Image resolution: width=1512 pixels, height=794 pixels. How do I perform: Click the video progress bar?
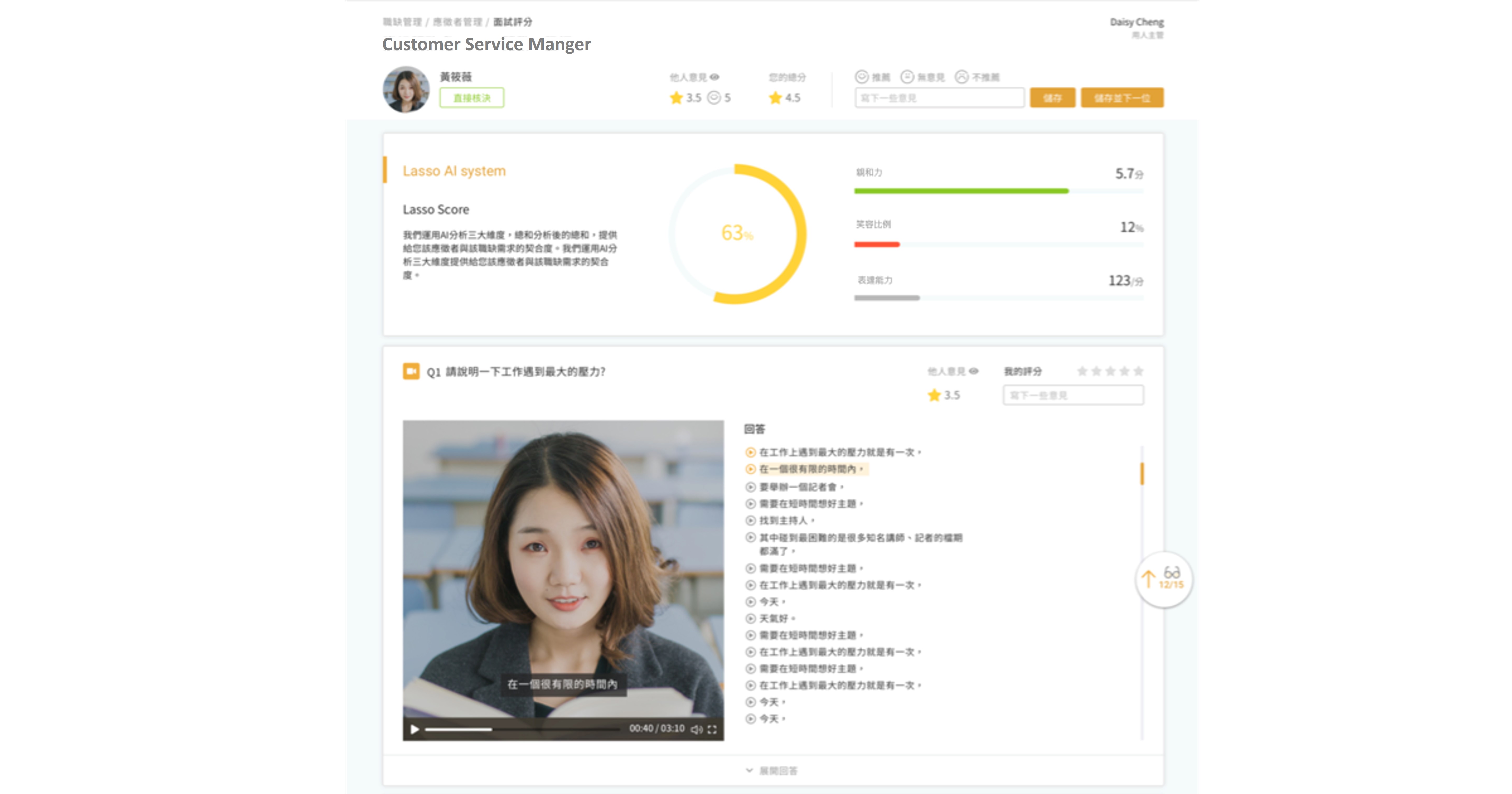pyautogui.click(x=522, y=729)
